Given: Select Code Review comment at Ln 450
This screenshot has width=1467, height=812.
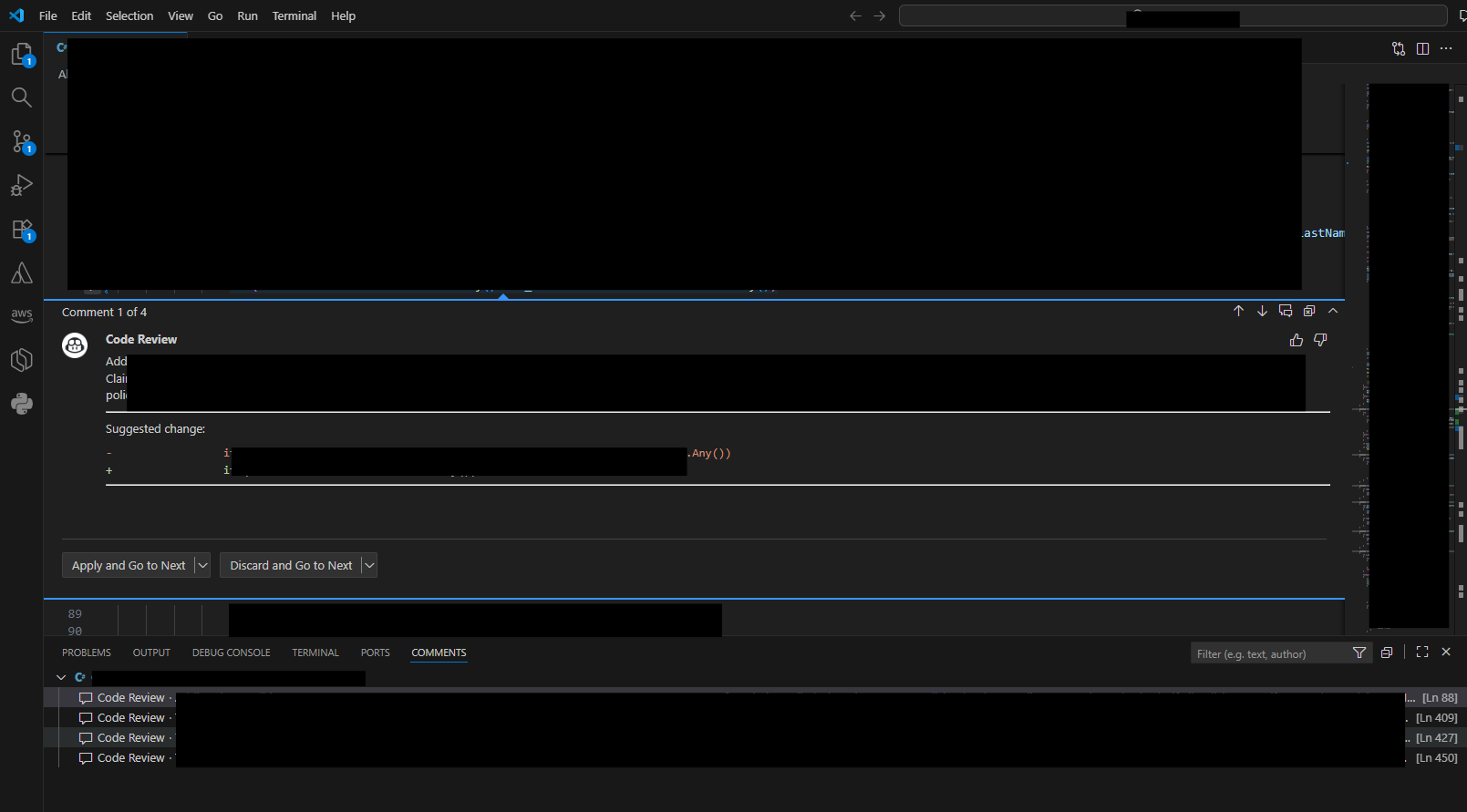Looking at the screenshot, I should tap(755, 757).
